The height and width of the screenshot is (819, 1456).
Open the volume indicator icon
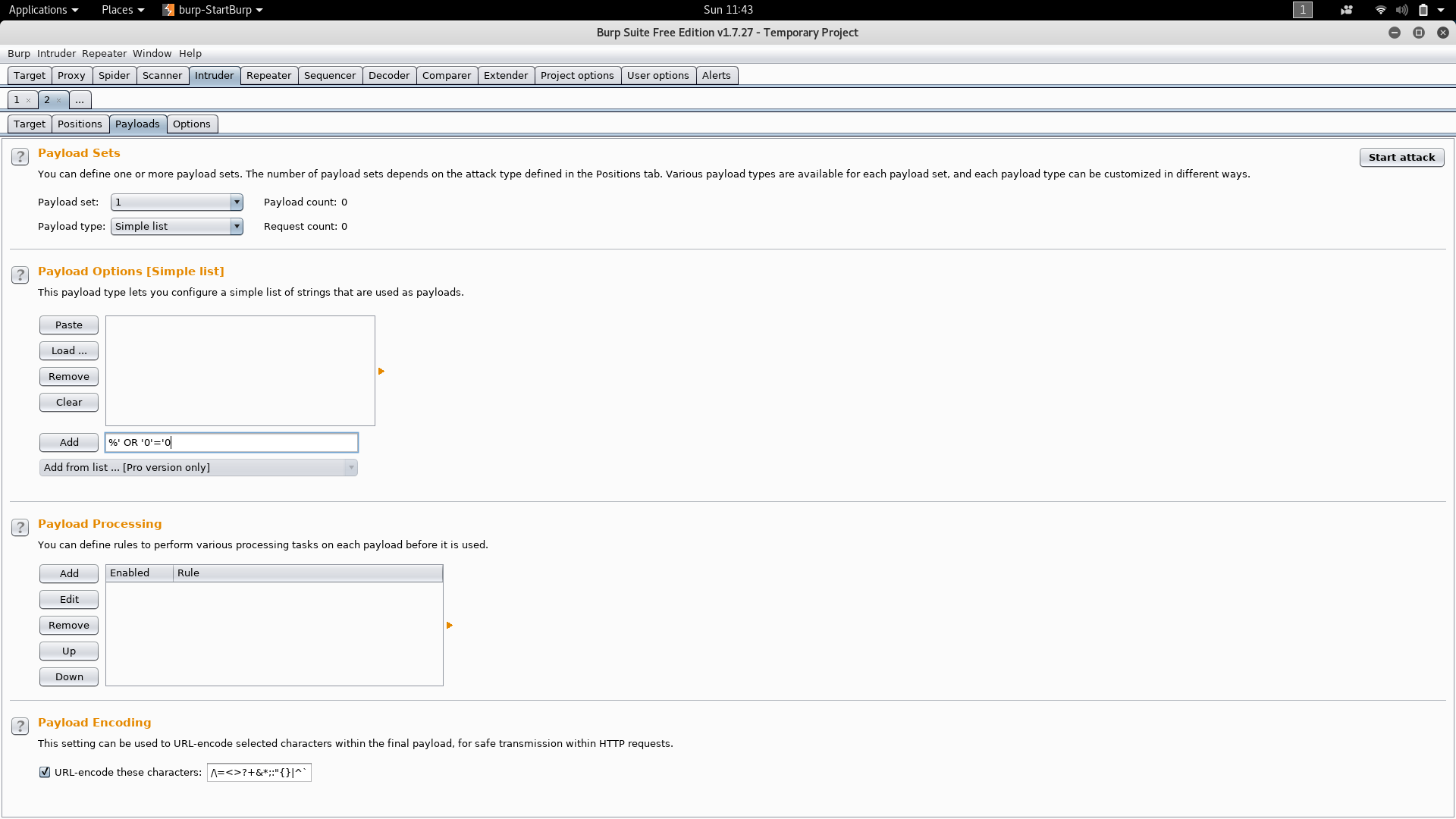[1402, 10]
